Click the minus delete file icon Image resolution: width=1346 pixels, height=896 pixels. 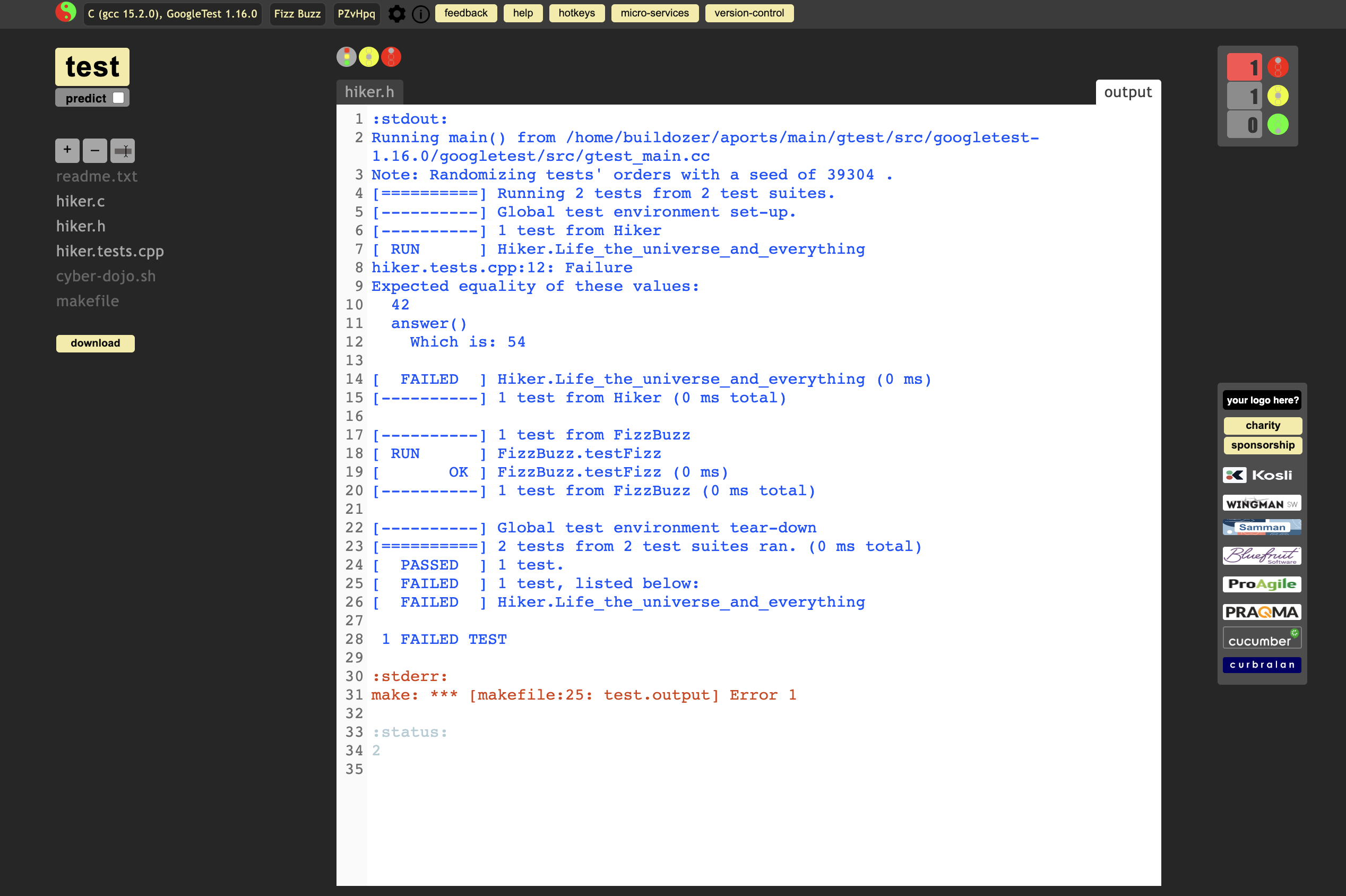pyautogui.click(x=95, y=150)
